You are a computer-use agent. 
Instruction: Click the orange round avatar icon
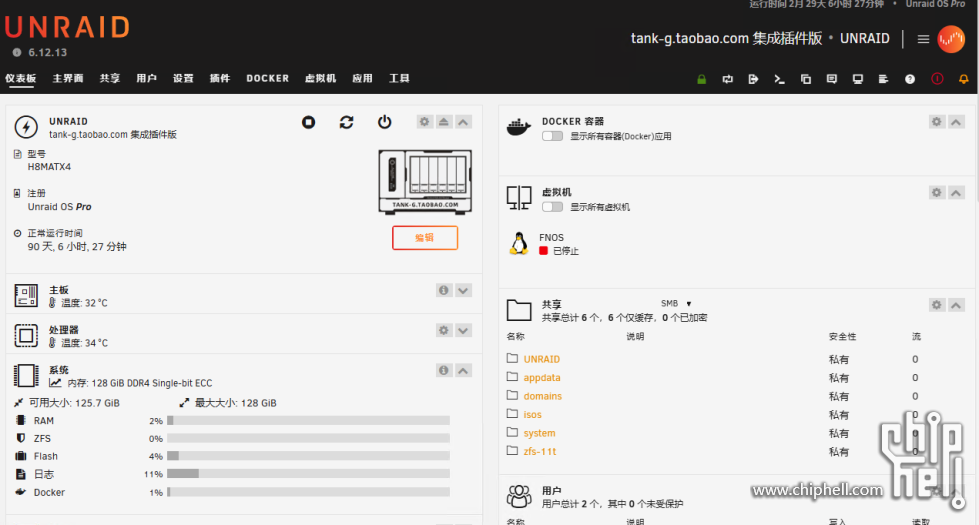pyautogui.click(x=951, y=39)
